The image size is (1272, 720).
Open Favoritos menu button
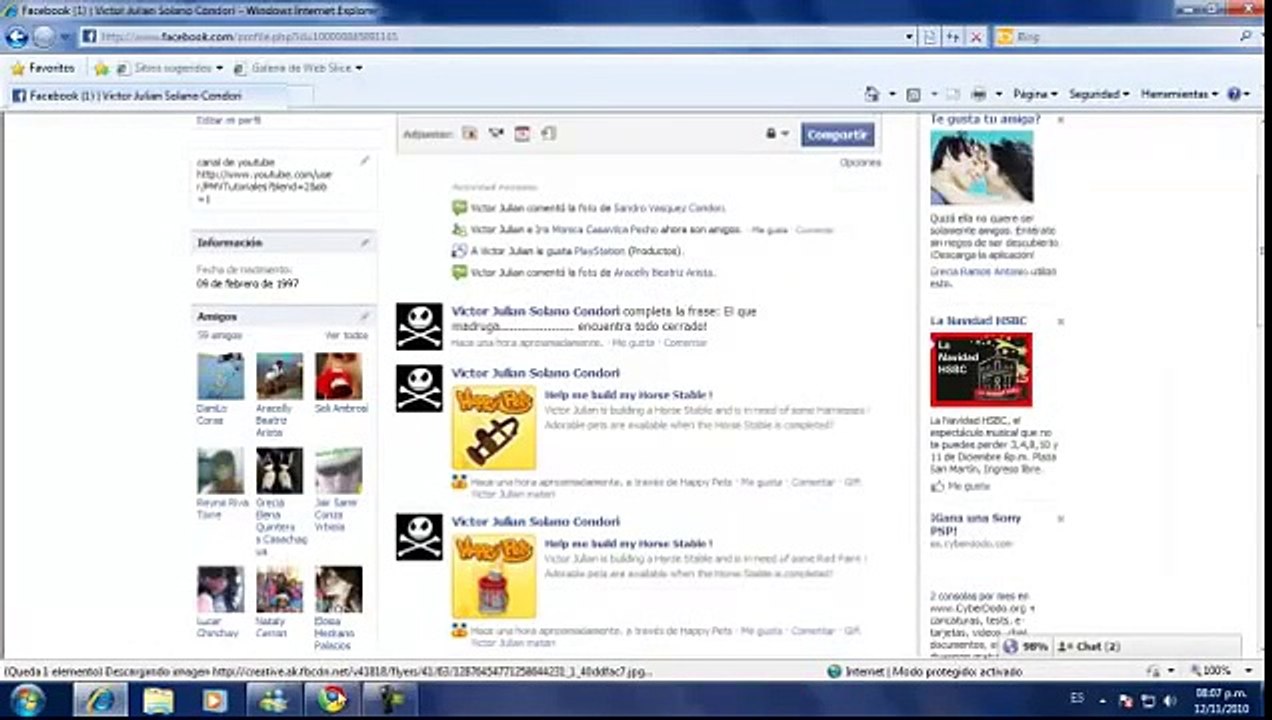[x=42, y=68]
